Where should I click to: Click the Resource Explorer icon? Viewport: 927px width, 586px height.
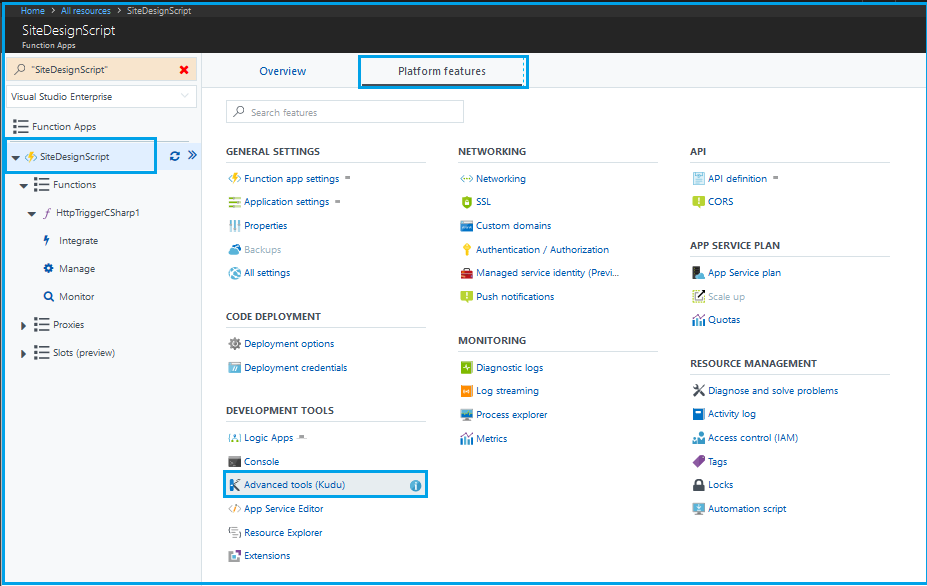235,532
